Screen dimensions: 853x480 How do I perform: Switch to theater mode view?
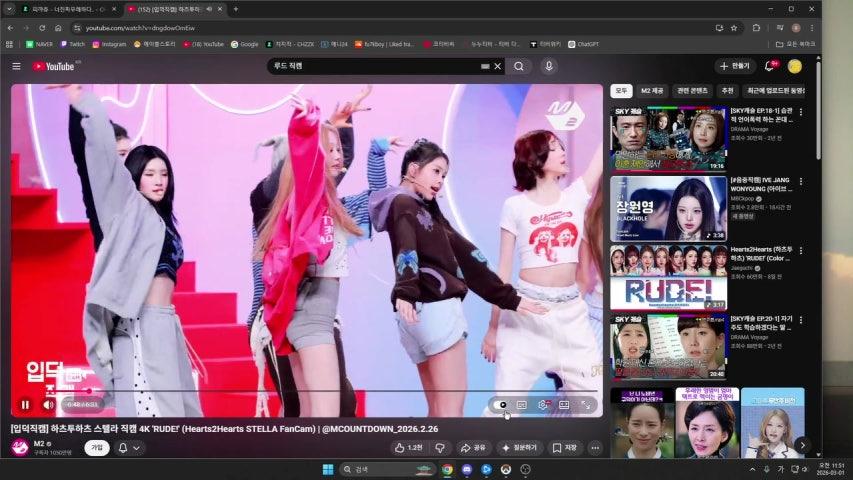[x=564, y=405]
